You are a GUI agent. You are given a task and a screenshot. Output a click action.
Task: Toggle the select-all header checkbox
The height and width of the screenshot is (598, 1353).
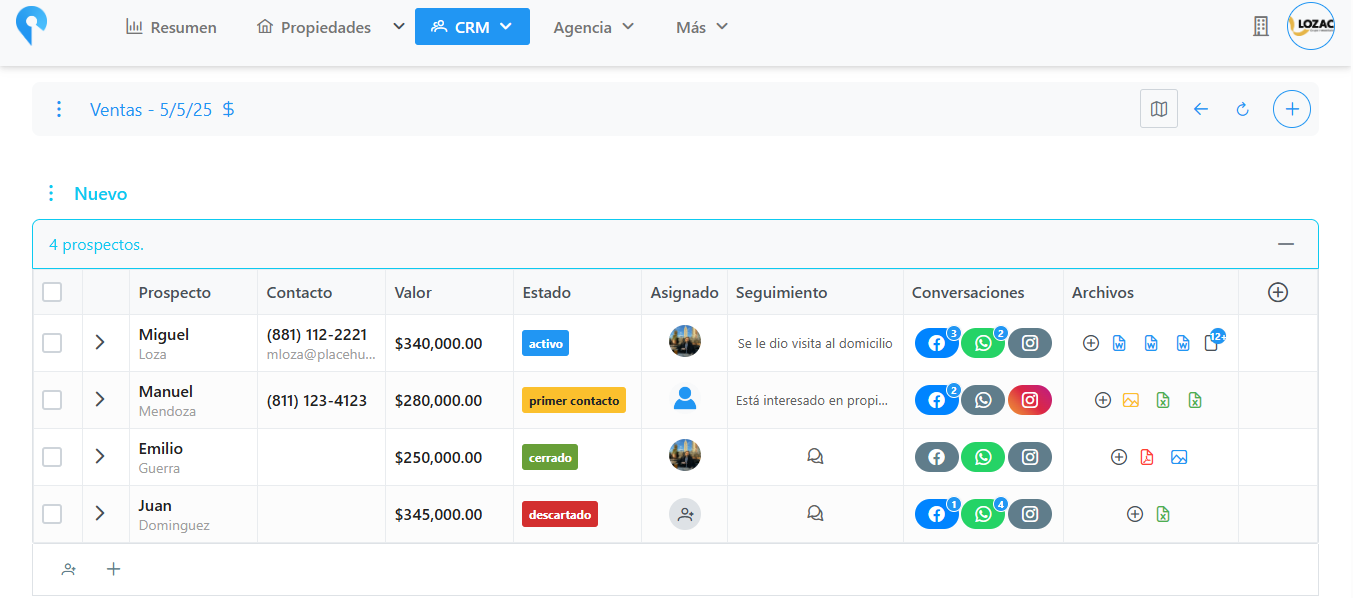click(52, 292)
